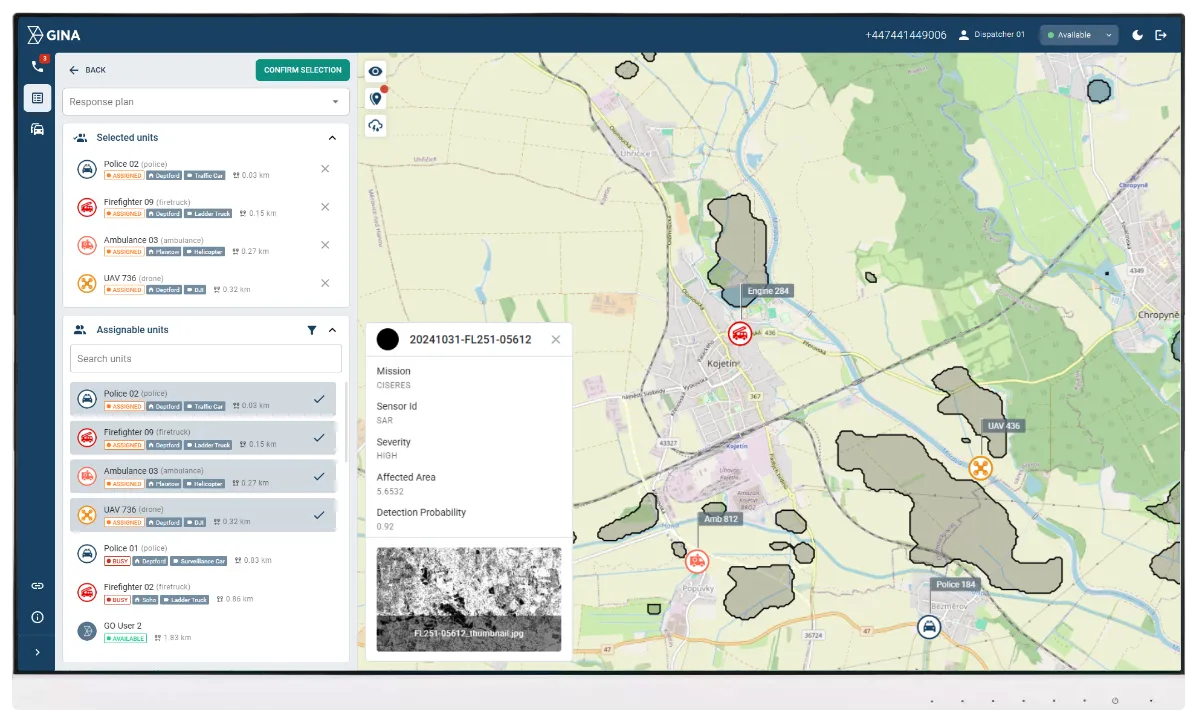Deselect UAV 736 from assignable units

tap(319, 515)
